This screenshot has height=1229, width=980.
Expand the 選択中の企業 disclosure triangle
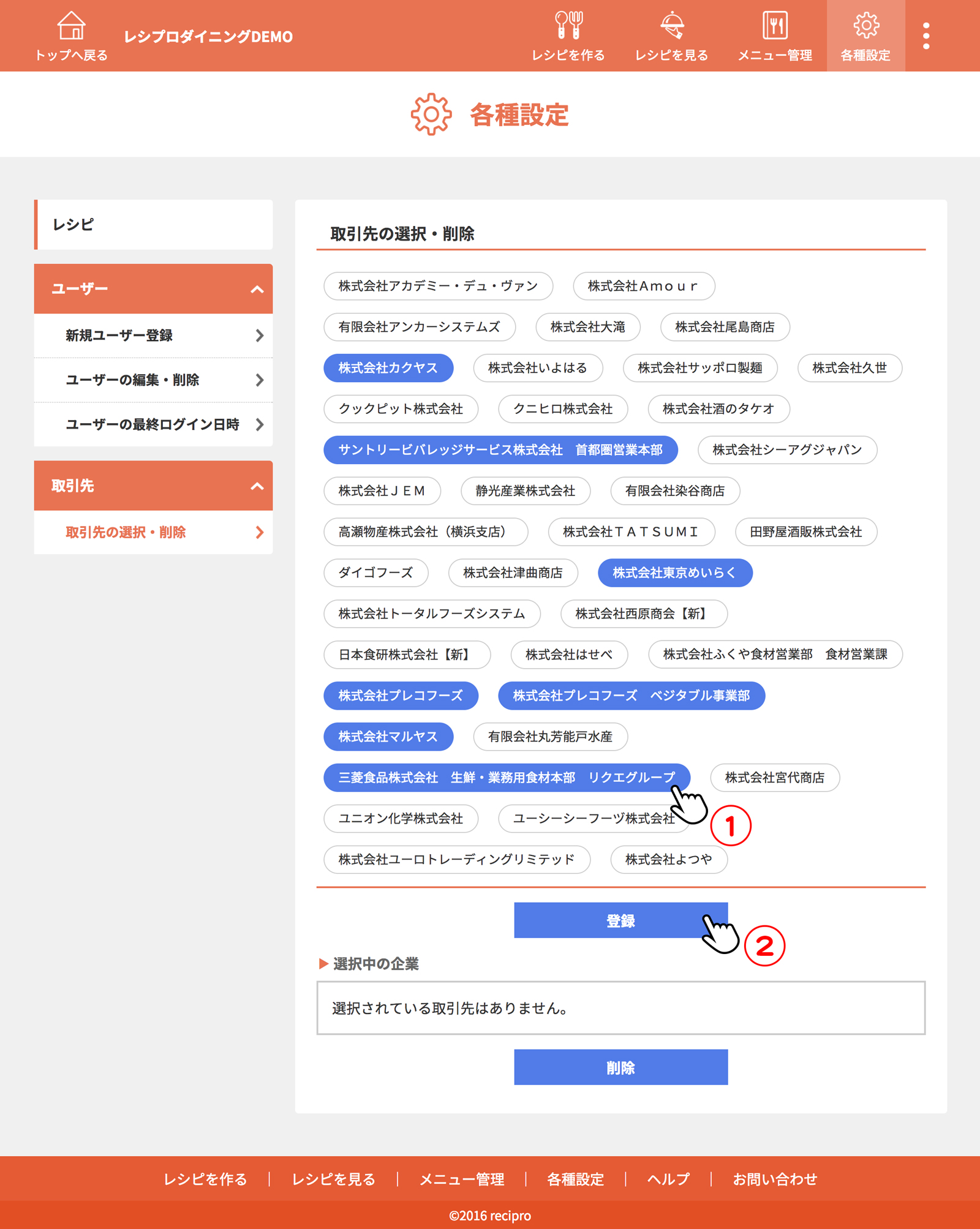click(x=323, y=964)
